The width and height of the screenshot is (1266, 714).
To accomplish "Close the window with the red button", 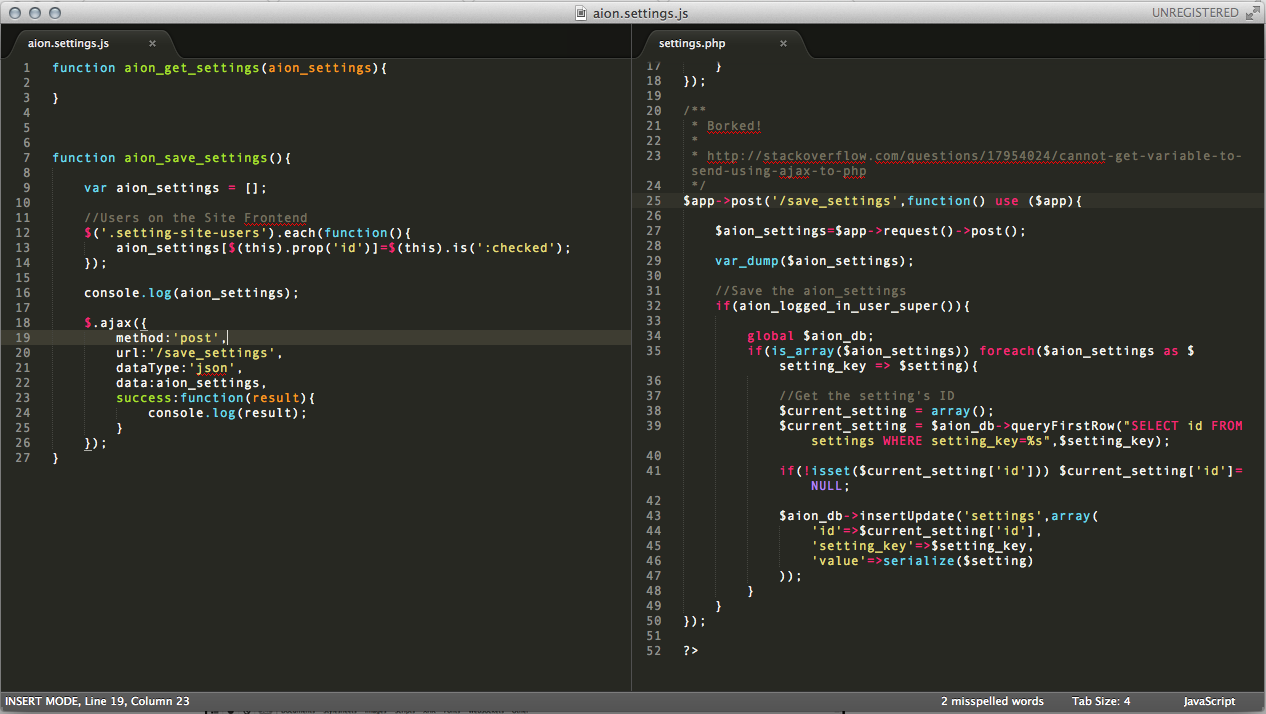I will [x=15, y=13].
